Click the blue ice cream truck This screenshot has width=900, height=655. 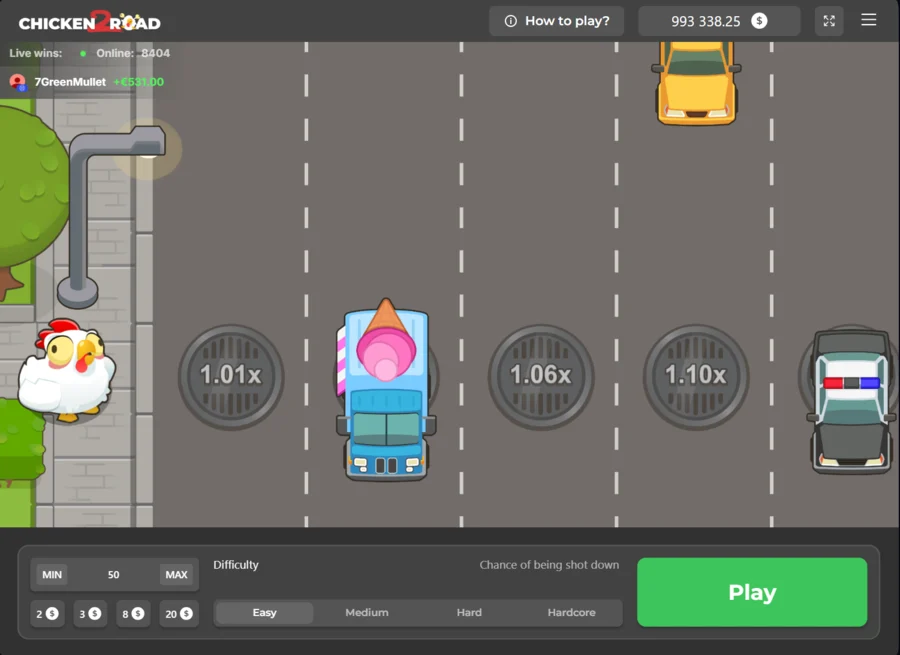point(386,390)
